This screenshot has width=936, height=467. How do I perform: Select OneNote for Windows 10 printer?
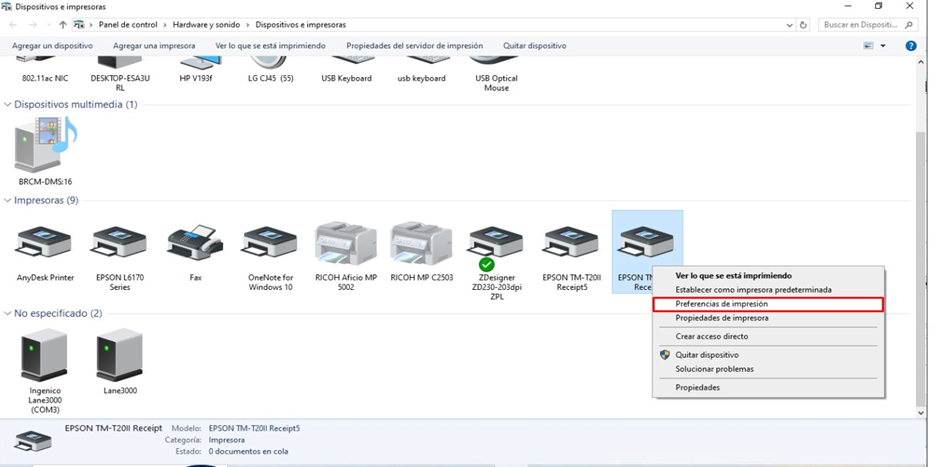coord(270,243)
